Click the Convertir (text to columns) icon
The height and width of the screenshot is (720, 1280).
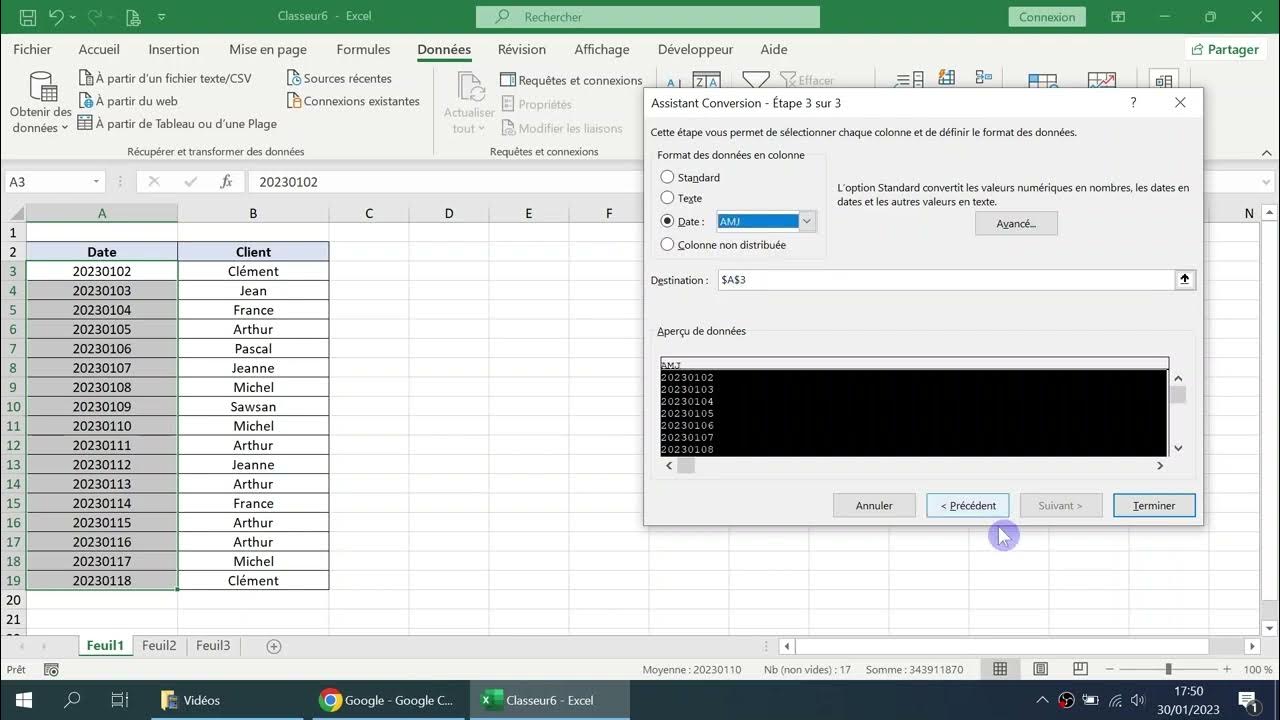(x=909, y=81)
